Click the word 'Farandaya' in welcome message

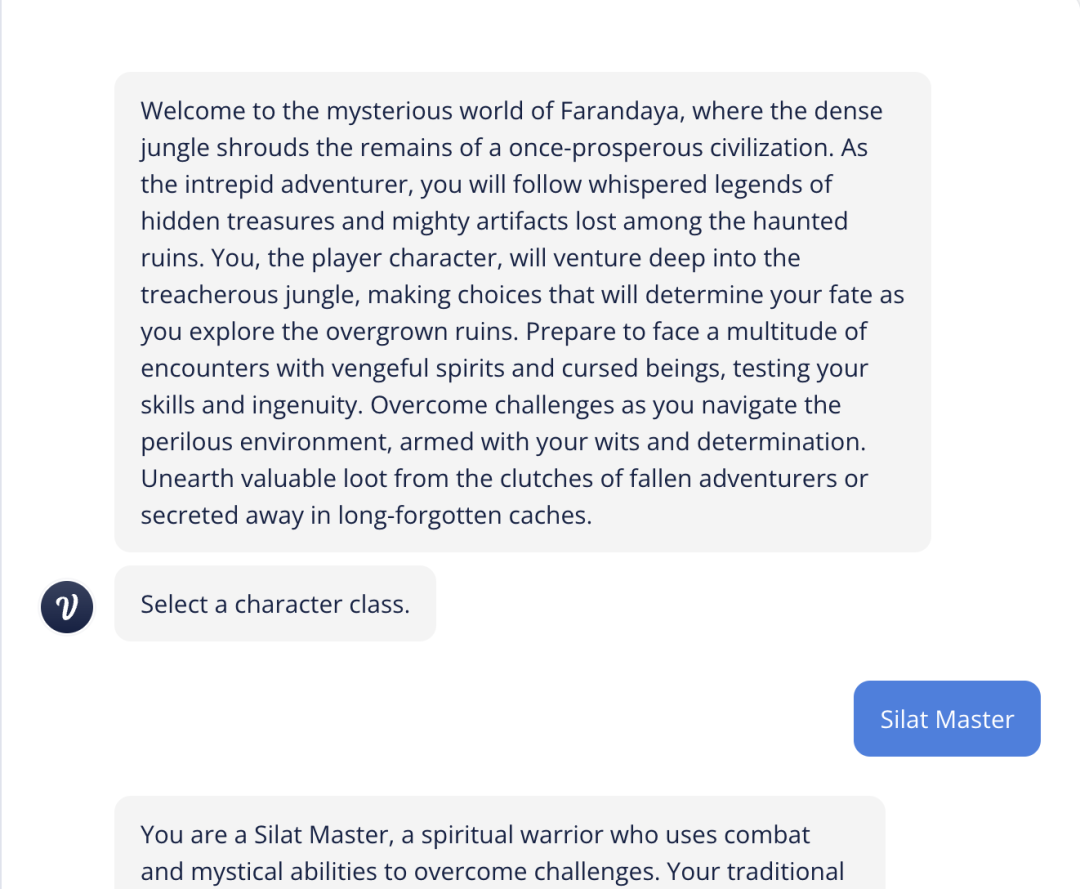620,111
